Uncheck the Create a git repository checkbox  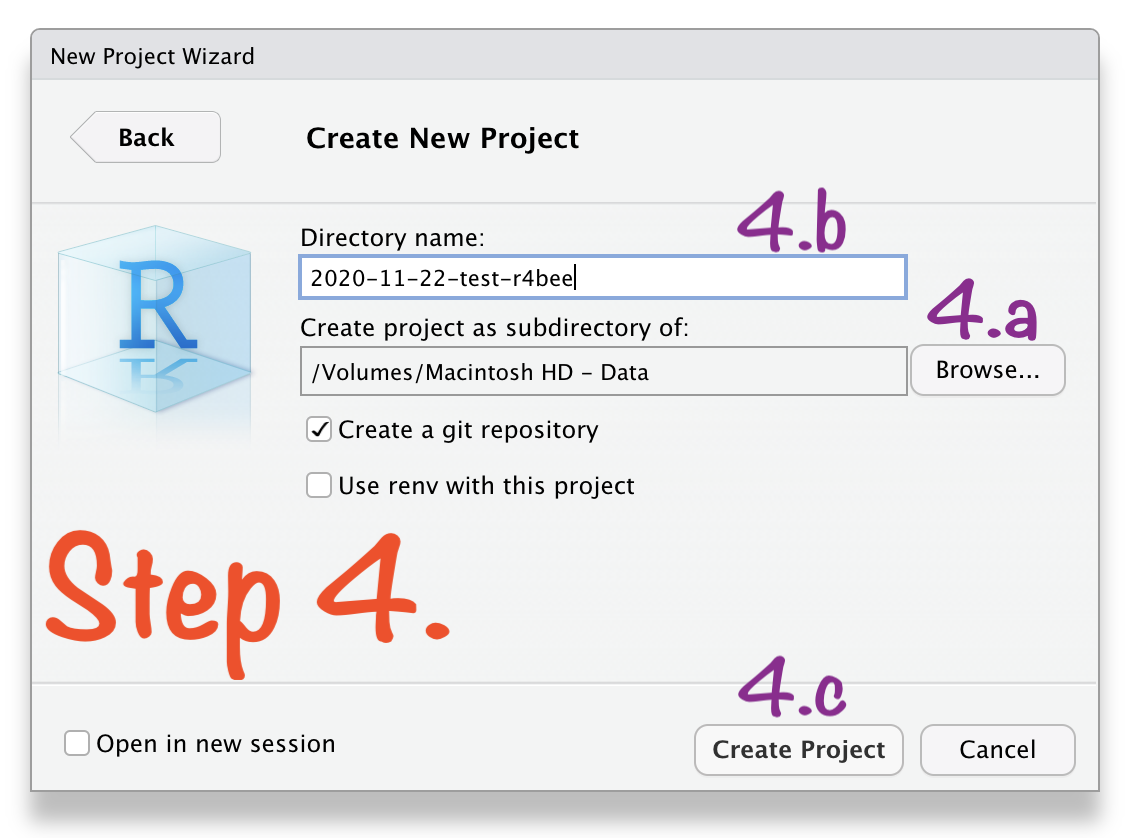pyautogui.click(x=319, y=429)
